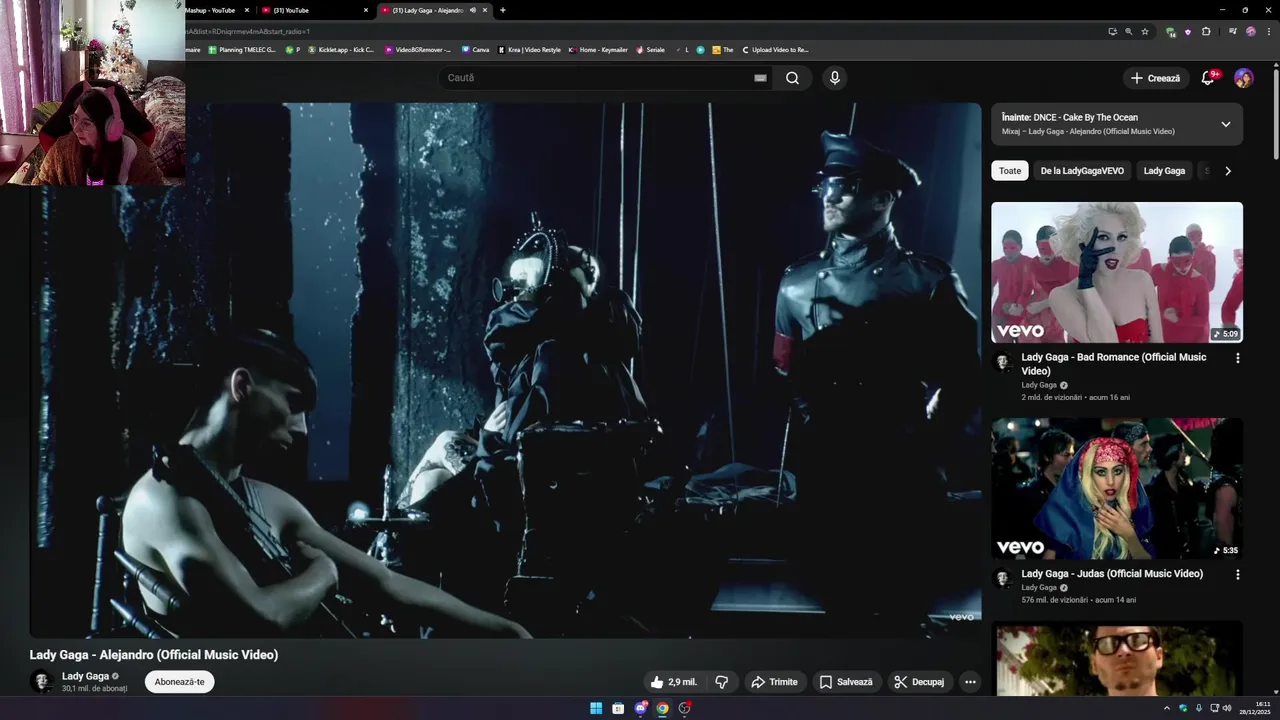Open a new browser tab
Viewport: 1280px width, 720px height.
(502, 10)
